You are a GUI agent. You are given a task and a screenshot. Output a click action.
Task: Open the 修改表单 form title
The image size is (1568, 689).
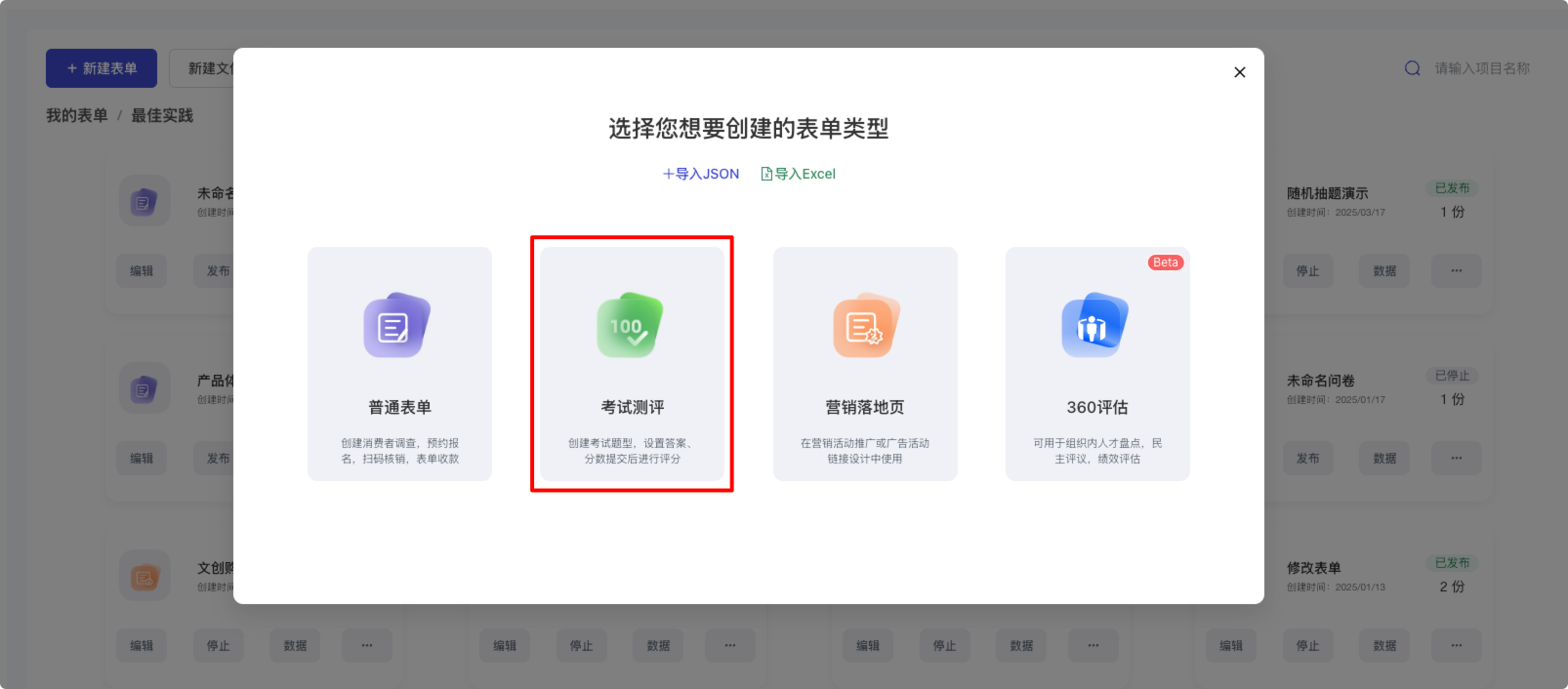tap(1313, 568)
